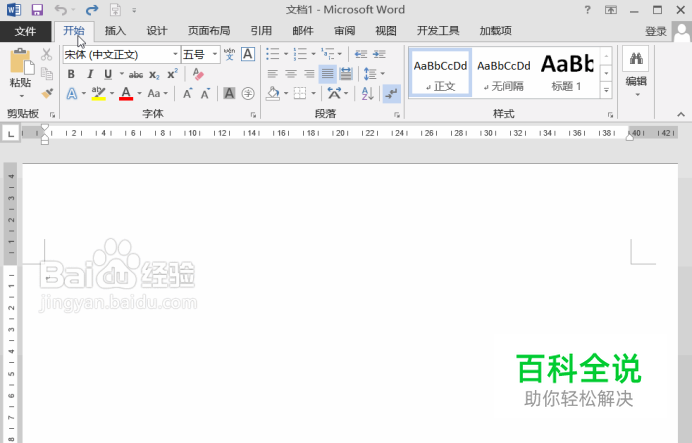Expand the styles gallery More arrow
The width and height of the screenshot is (692, 443).
tap(606, 90)
